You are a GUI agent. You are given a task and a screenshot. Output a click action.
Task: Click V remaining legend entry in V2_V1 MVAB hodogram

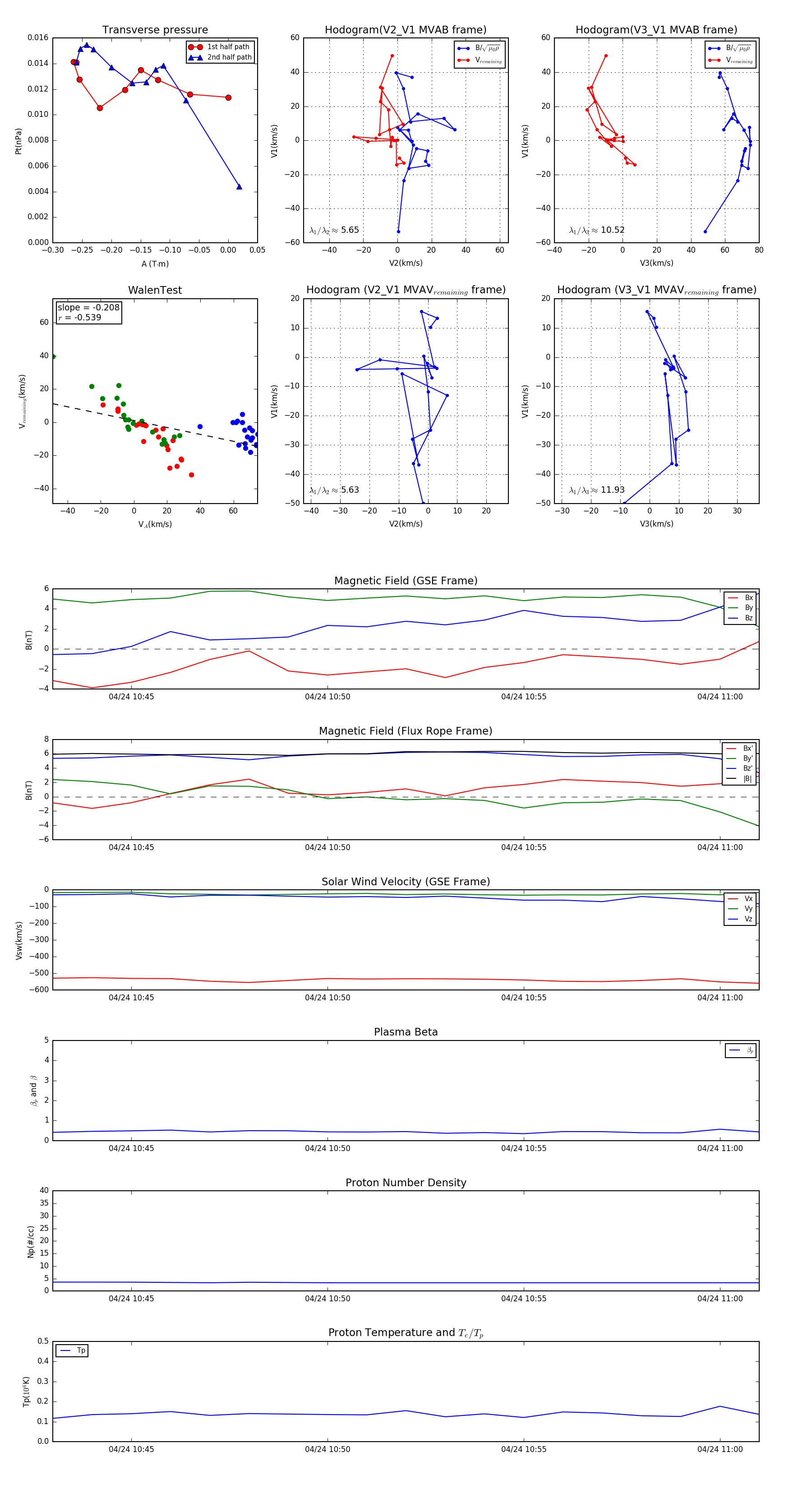coord(479,60)
